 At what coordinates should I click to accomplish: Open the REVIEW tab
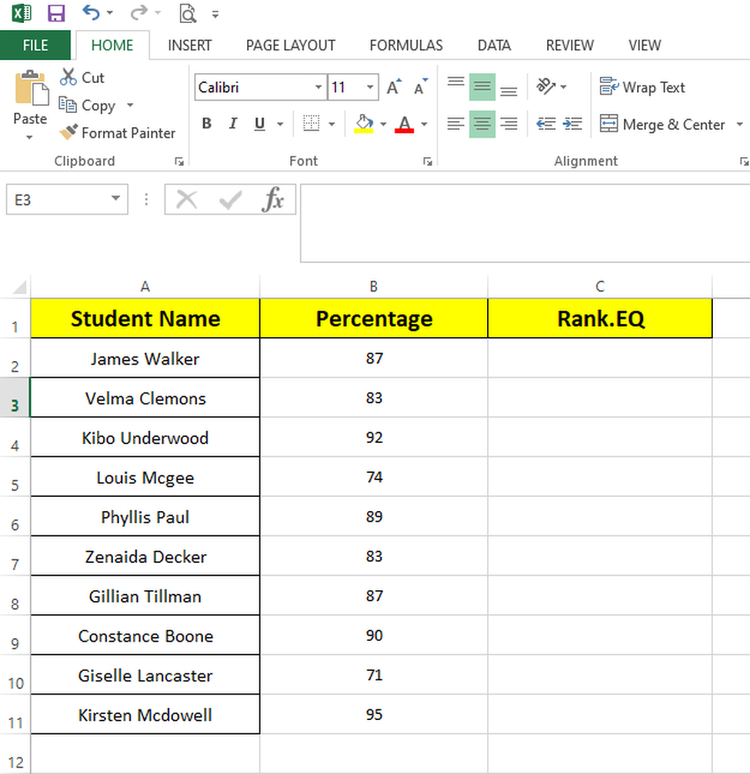pyautogui.click(x=570, y=45)
